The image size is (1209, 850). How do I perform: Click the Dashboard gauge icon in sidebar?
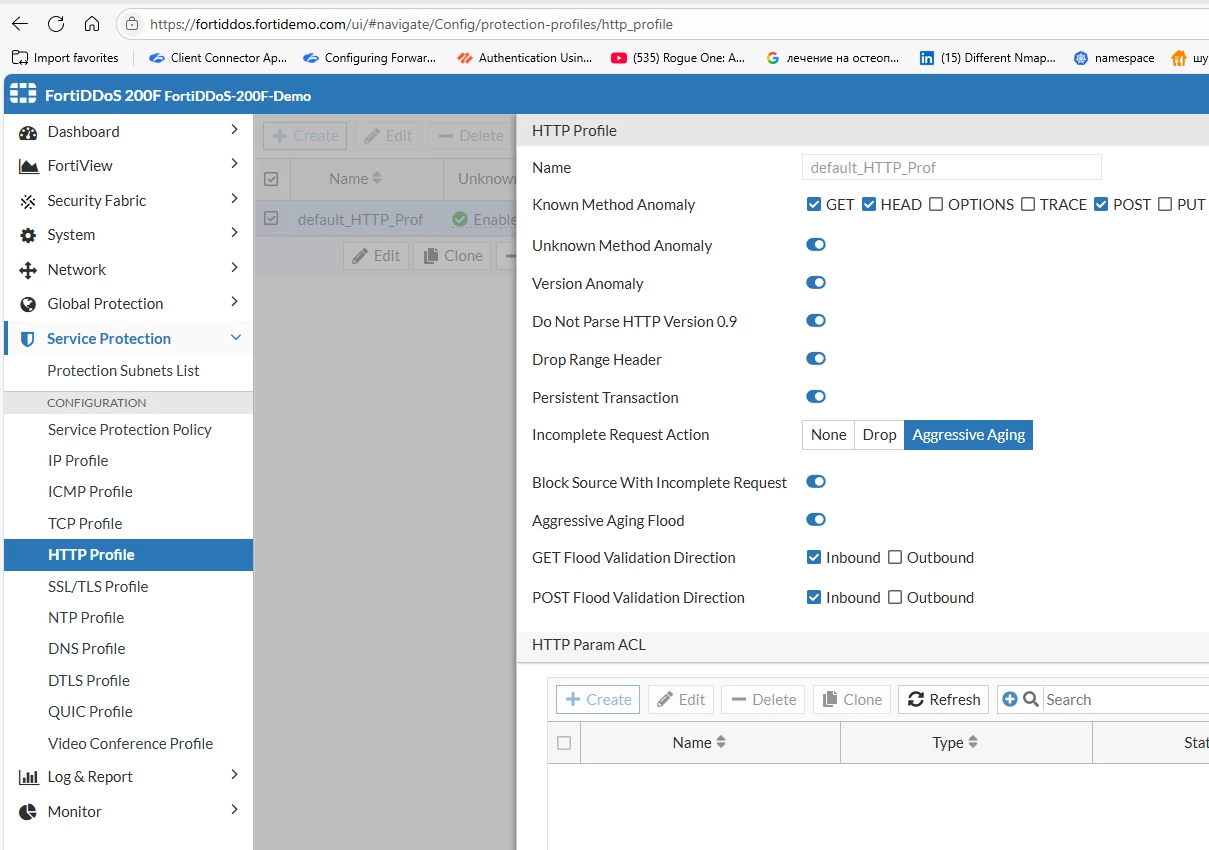(x=28, y=132)
